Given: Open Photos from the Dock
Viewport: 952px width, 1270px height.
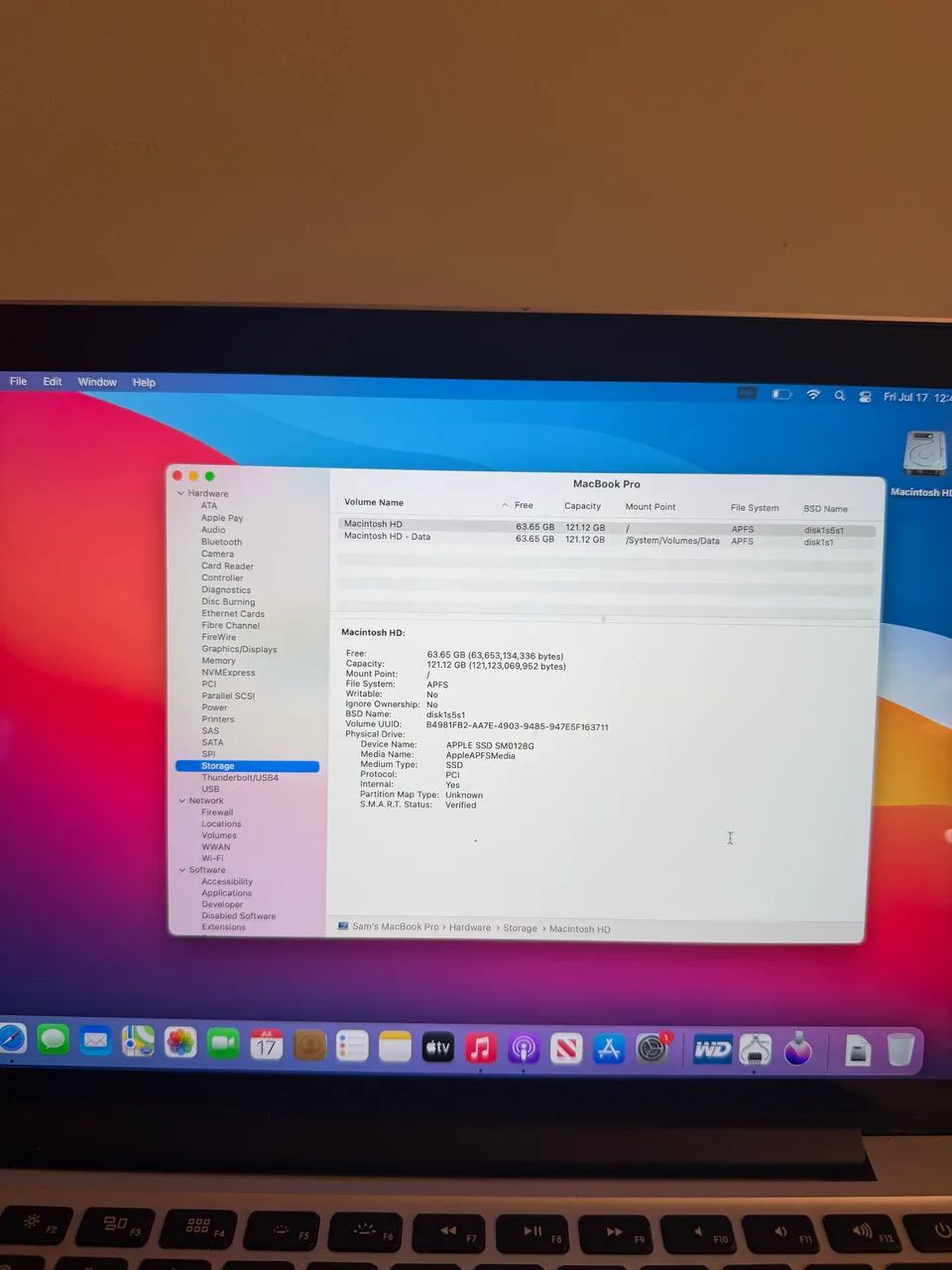Looking at the screenshot, I should tap(180, 1043).
